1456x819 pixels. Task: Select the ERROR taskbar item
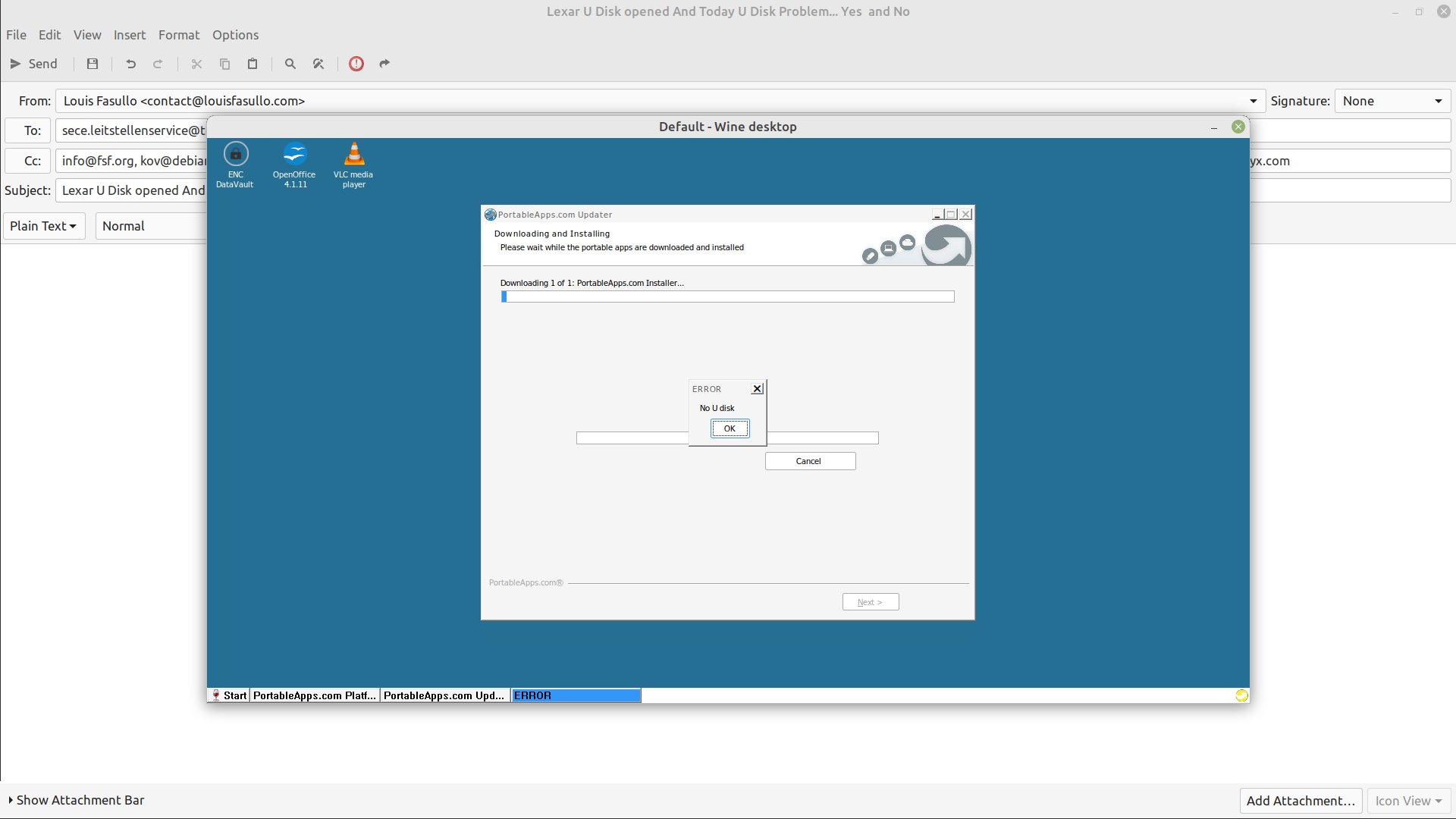[576, 695]
